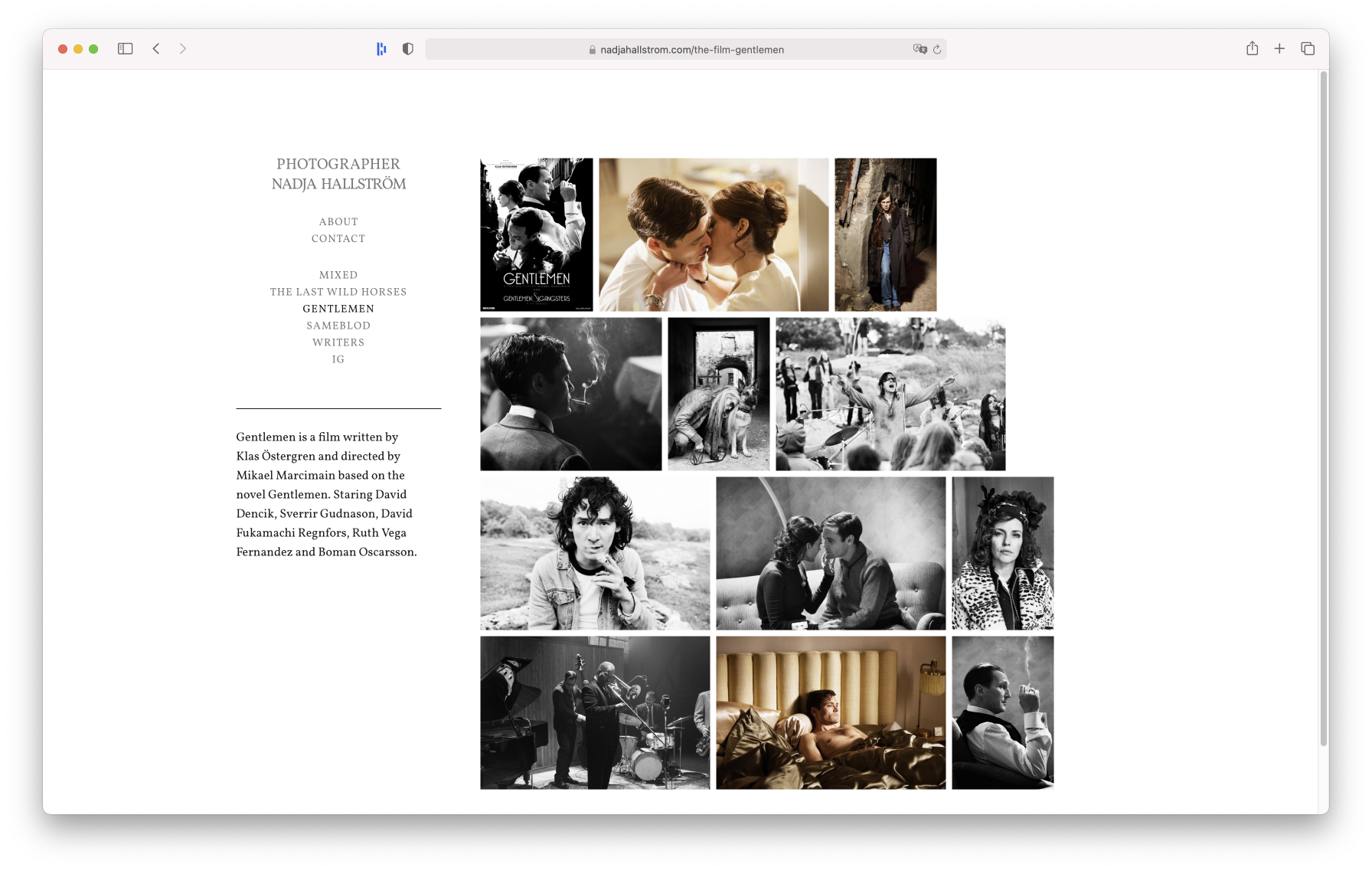Open the MIXED gallery link
The height and width of the screenshot is (871, 1372).
point(338,276)
